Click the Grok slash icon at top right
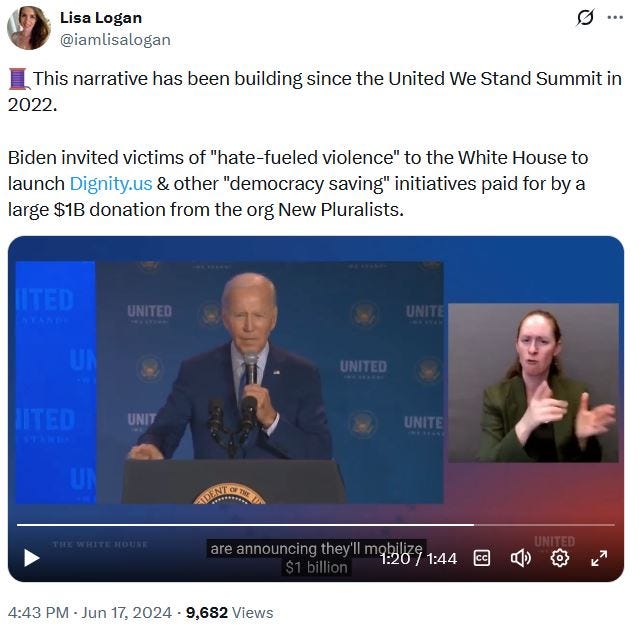Viewport: 639px width, 634px height. [x=585, y=18]
